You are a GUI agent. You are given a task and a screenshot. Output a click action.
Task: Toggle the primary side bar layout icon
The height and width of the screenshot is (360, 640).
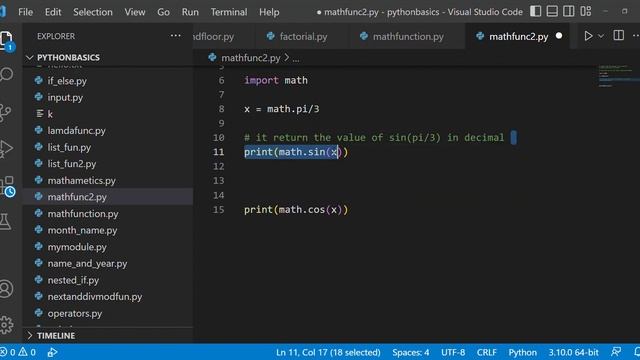point(536,11)
